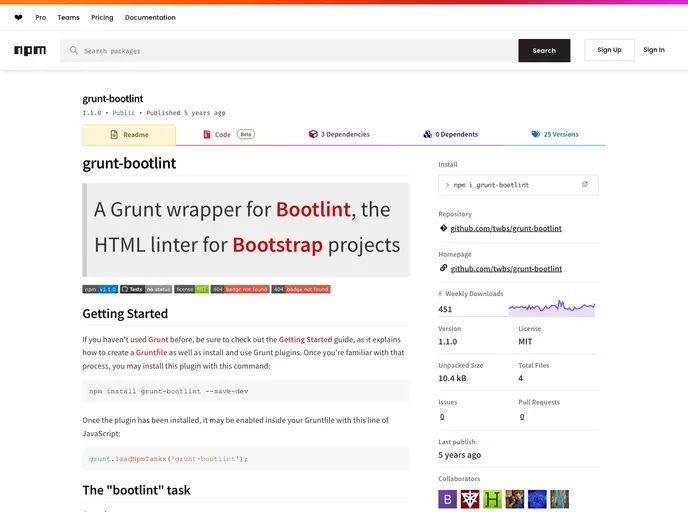Click the Unpacked Size value 10.4 kB
Screen dimensions: 688x512
coord(452,378)
